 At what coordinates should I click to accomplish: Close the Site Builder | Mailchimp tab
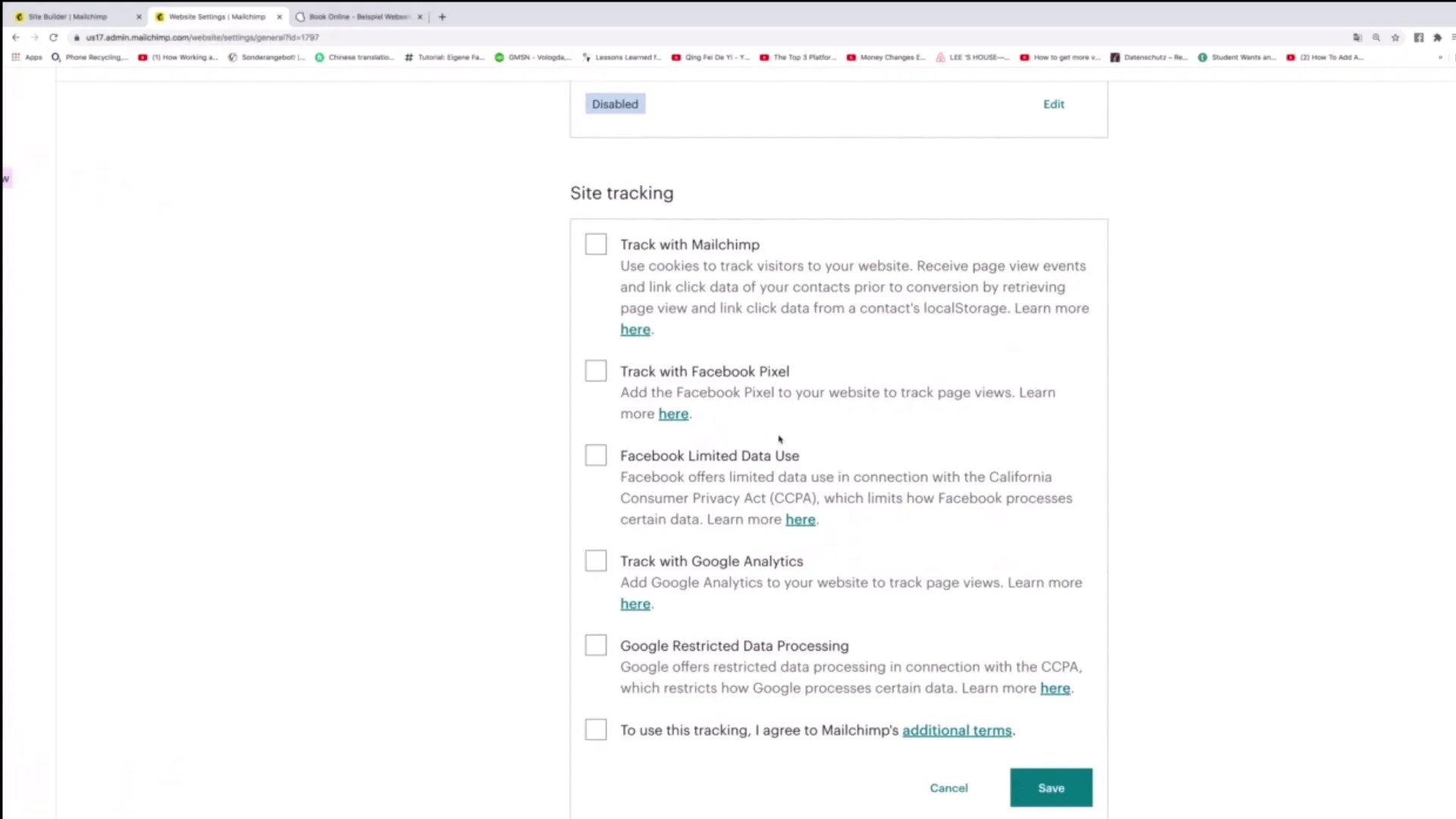139,17
